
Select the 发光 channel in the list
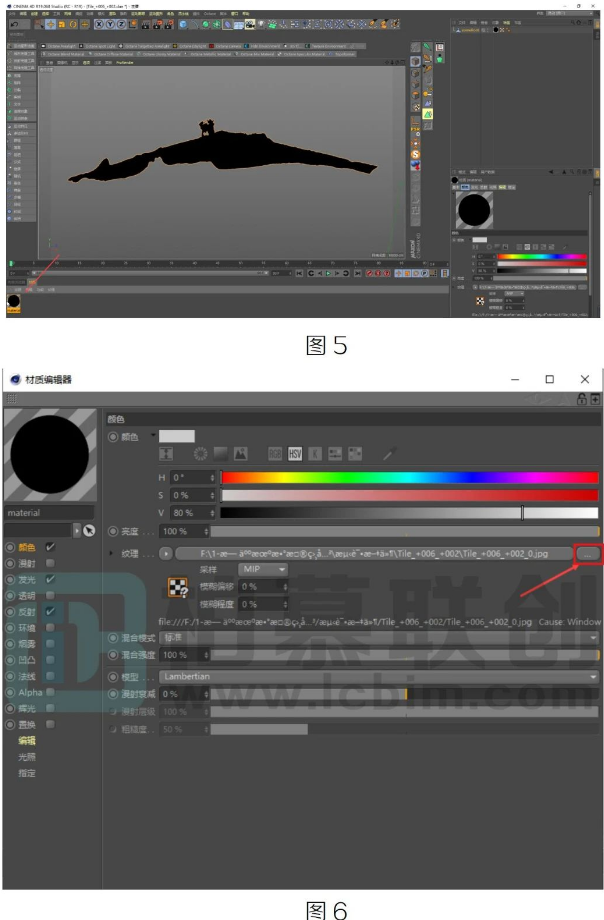point(27,579)
